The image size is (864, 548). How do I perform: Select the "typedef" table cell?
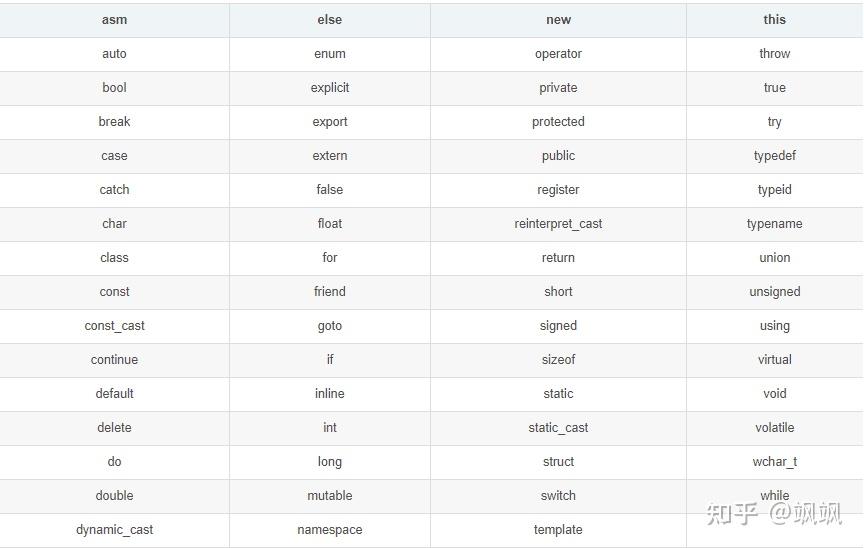pyautogui.click(x=774, y=156)
